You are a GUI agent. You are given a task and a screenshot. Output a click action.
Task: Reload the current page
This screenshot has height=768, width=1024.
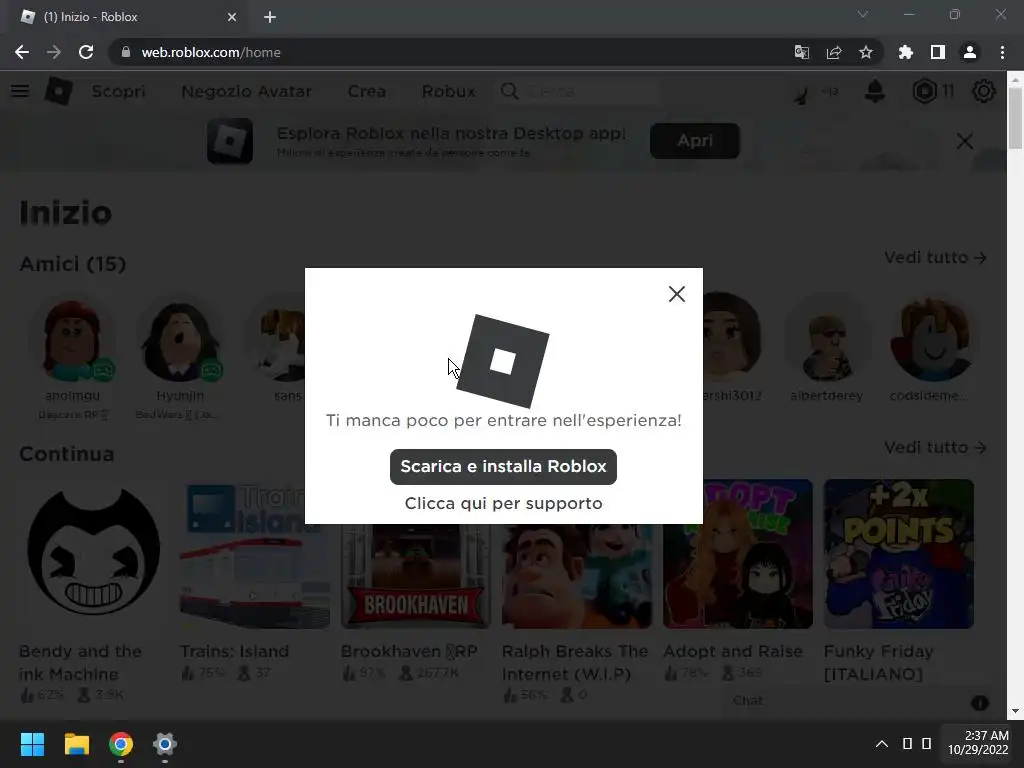tap(86, 52)
